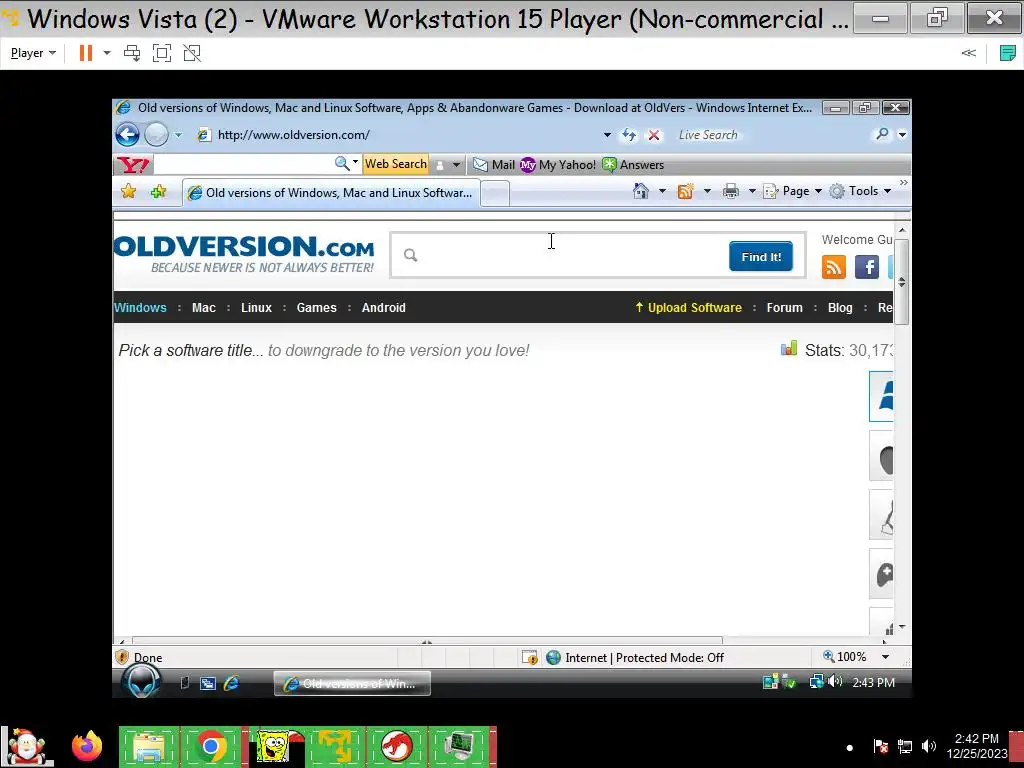
Task: Open Yahoo Mail from the toolbar
Action: pyautogui.click(x=494, y=165)
